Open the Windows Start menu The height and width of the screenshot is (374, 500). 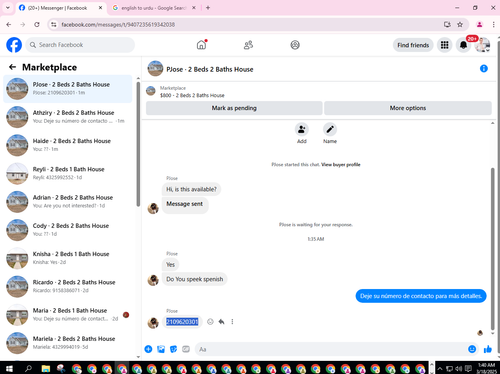pos(9,369)
